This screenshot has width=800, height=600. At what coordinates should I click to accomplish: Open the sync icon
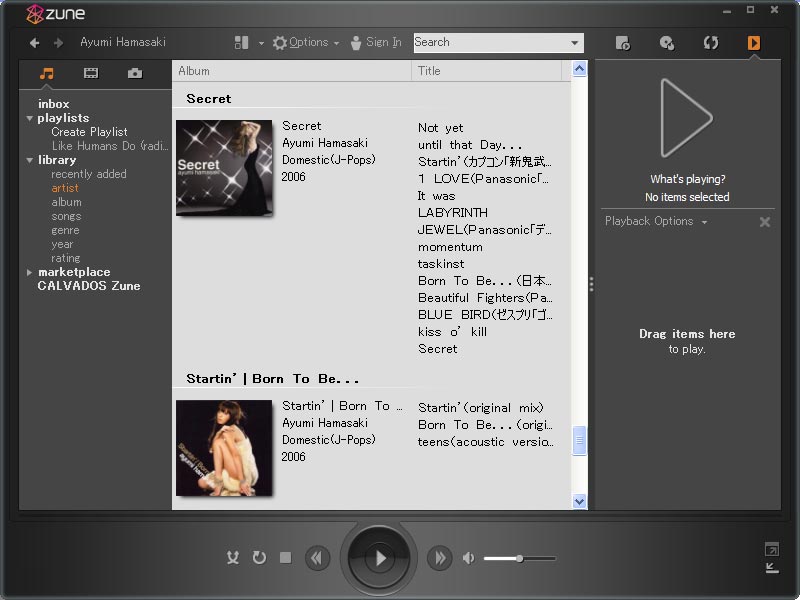711,43
